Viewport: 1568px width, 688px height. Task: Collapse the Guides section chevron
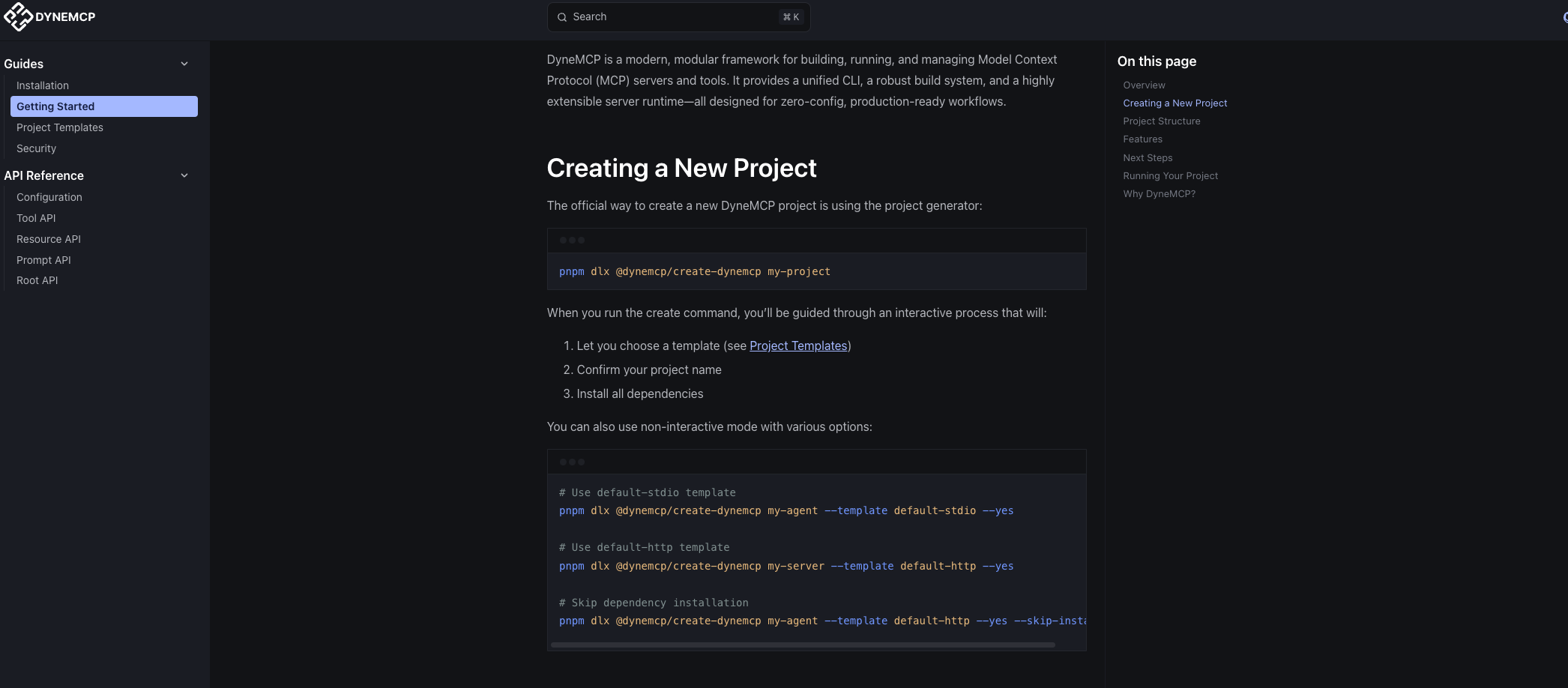tap(184, 64)
